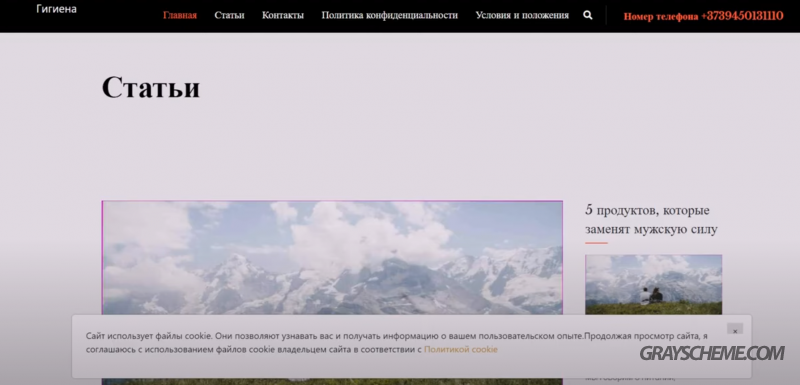Screen dimensions: 800x385
Task: Click the cookie notice text 'Сайт использует файлы cookie'
Action: (148, 336)
